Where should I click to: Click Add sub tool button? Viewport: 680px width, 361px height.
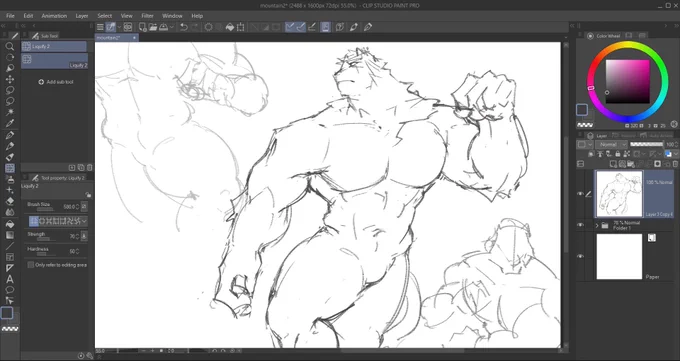[56, 82]
